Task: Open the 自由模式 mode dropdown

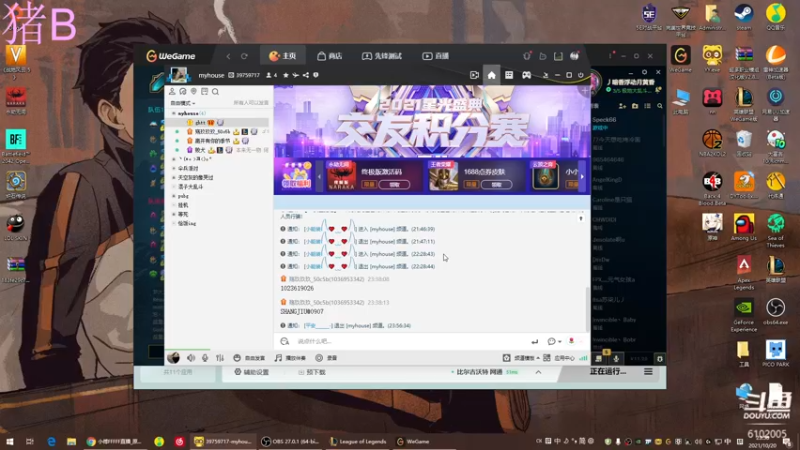Action: pyautogui.click(x=183, y=103)
